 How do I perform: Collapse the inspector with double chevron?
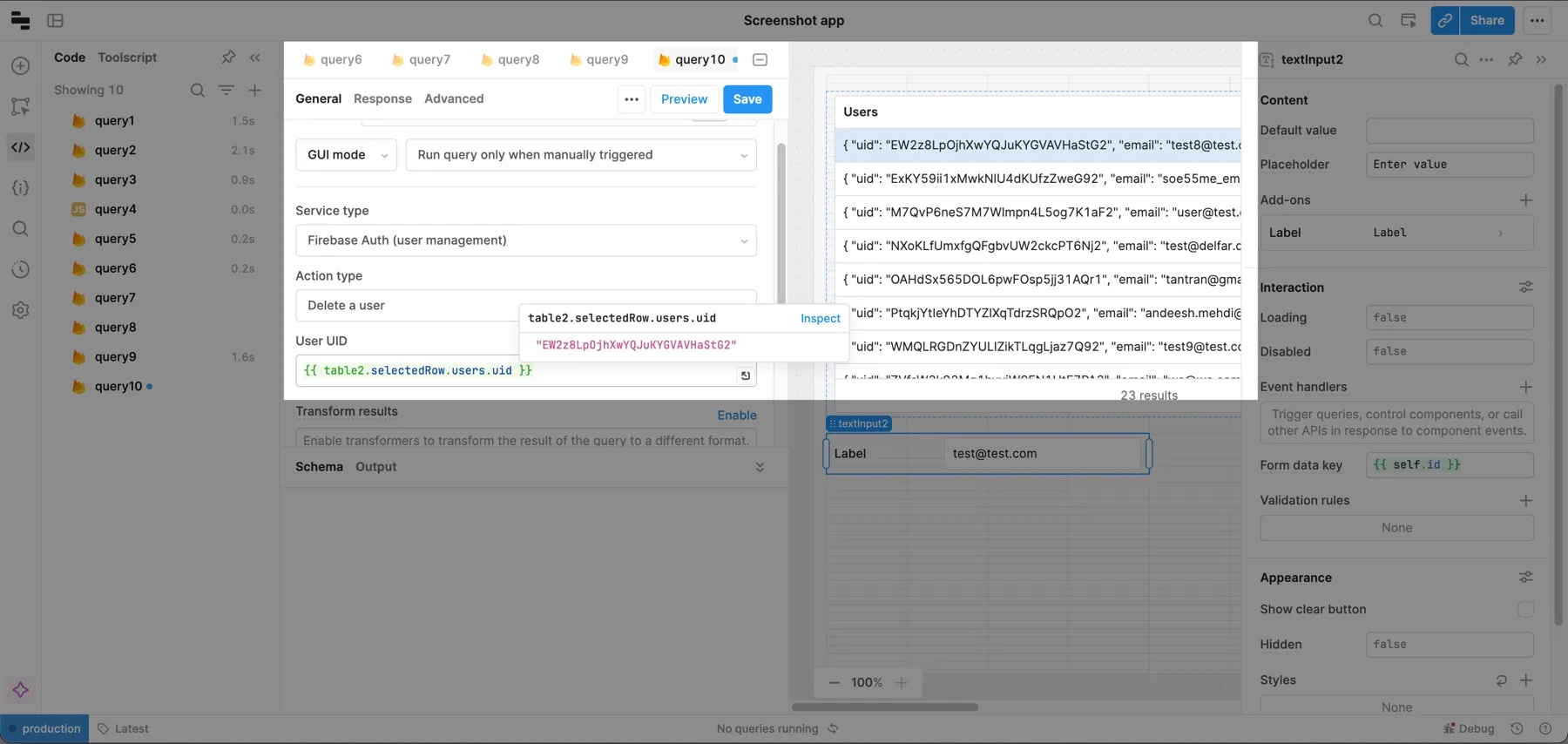point(1542,59)
